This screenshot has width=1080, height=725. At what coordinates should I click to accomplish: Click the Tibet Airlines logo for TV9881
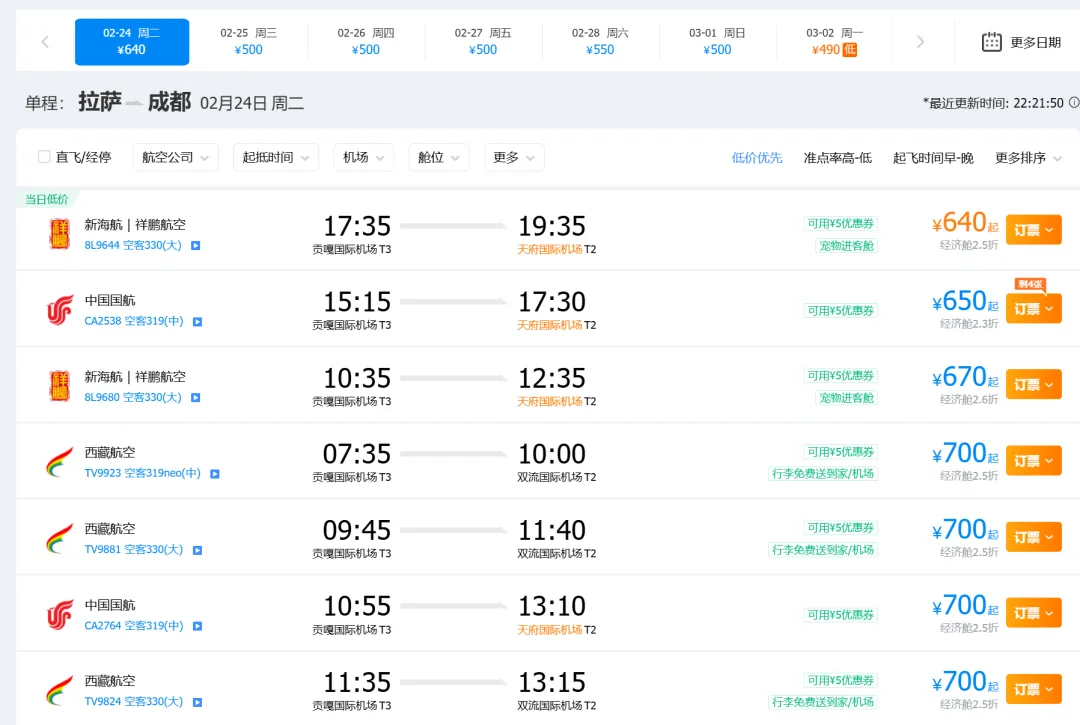[60, 539]
